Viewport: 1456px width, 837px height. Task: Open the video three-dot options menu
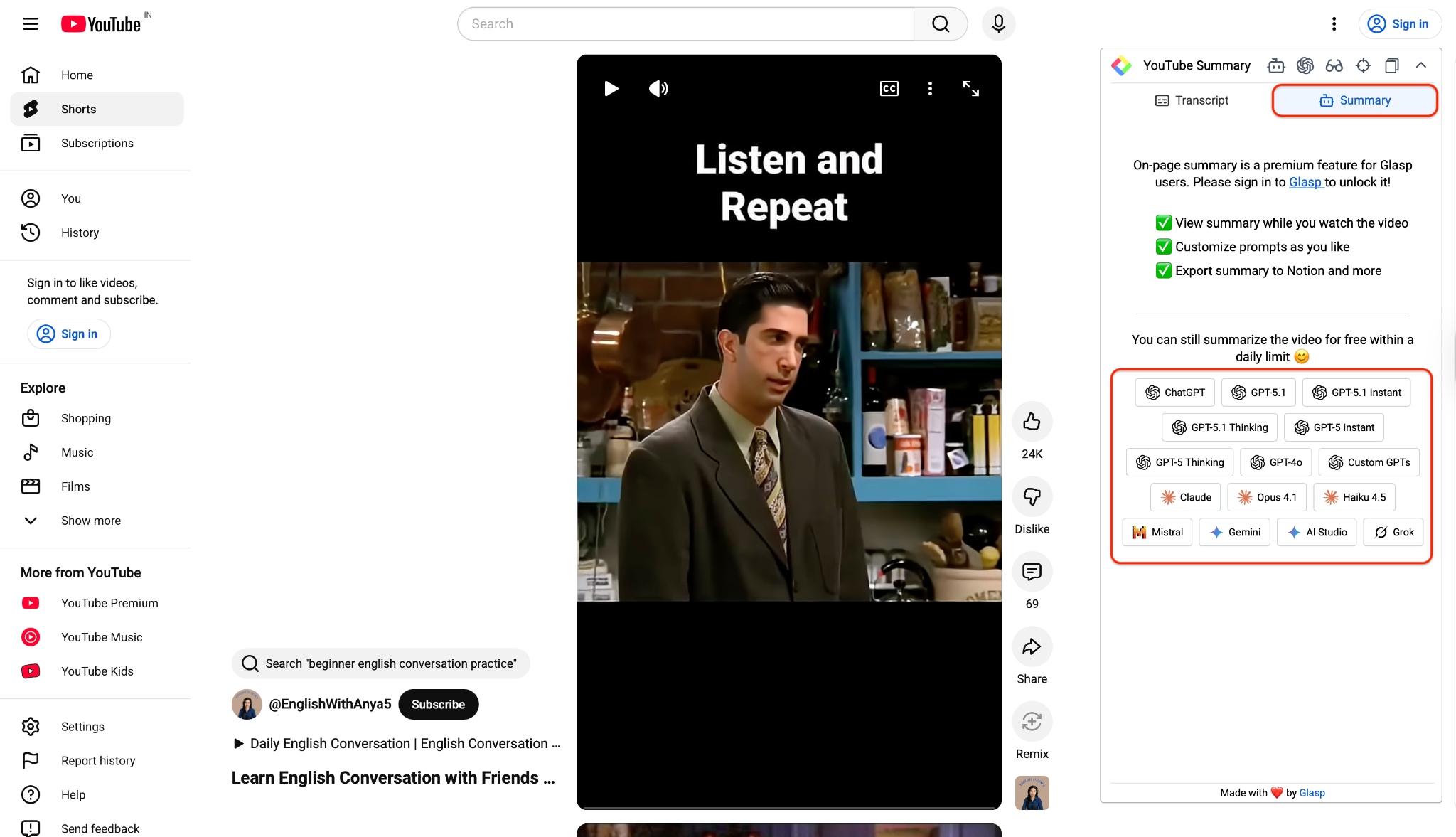[929, 88]
